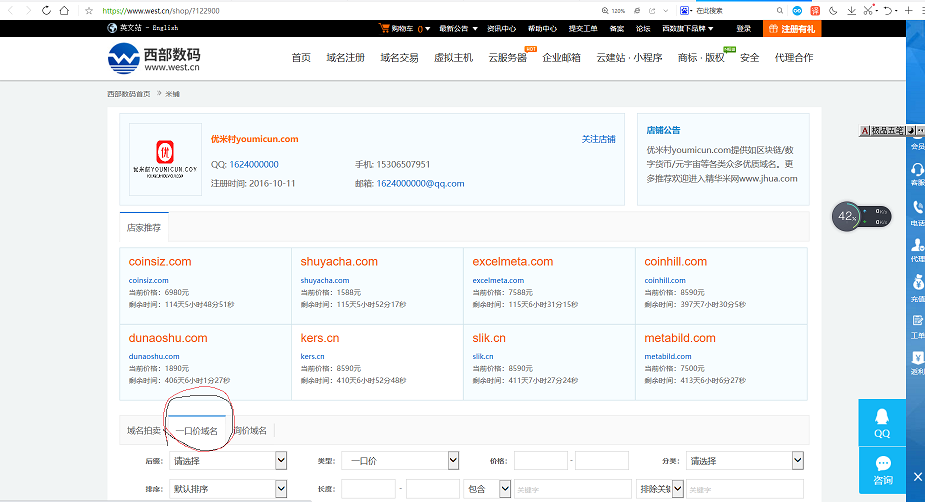Screen dimensions: 925x502
Task: Open 云服务器 in the main navigation
Action: click(x=507, y=57)
